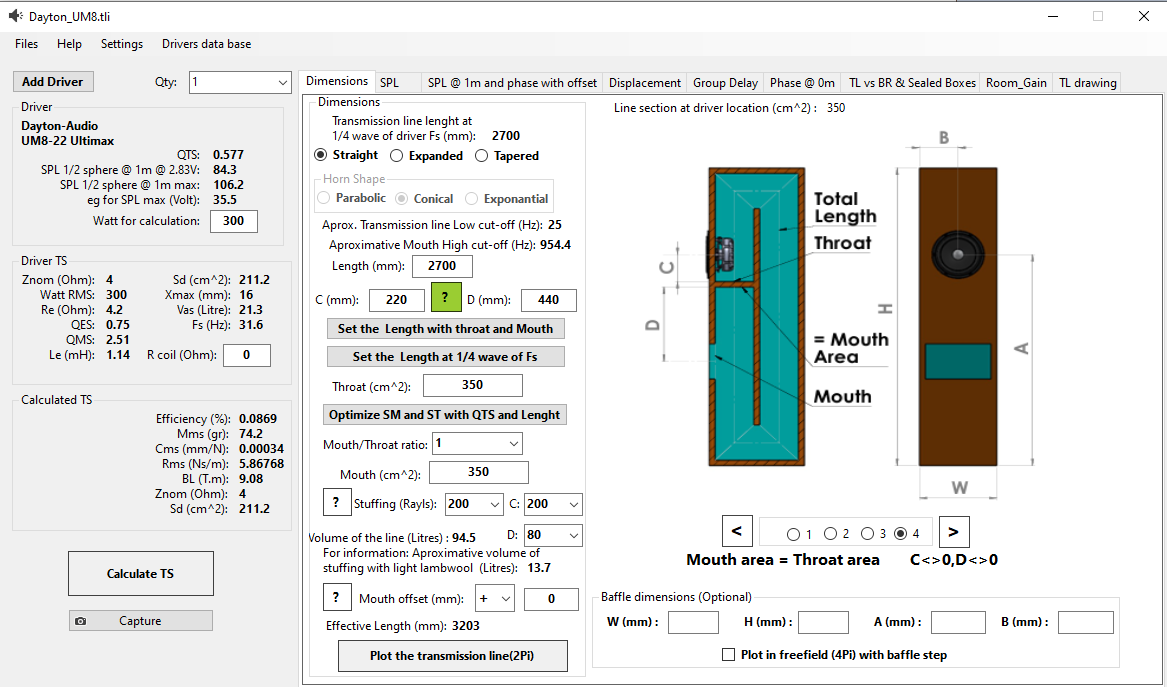Click the next arrow under the enclosure drawing

click(x=953, y=531)
